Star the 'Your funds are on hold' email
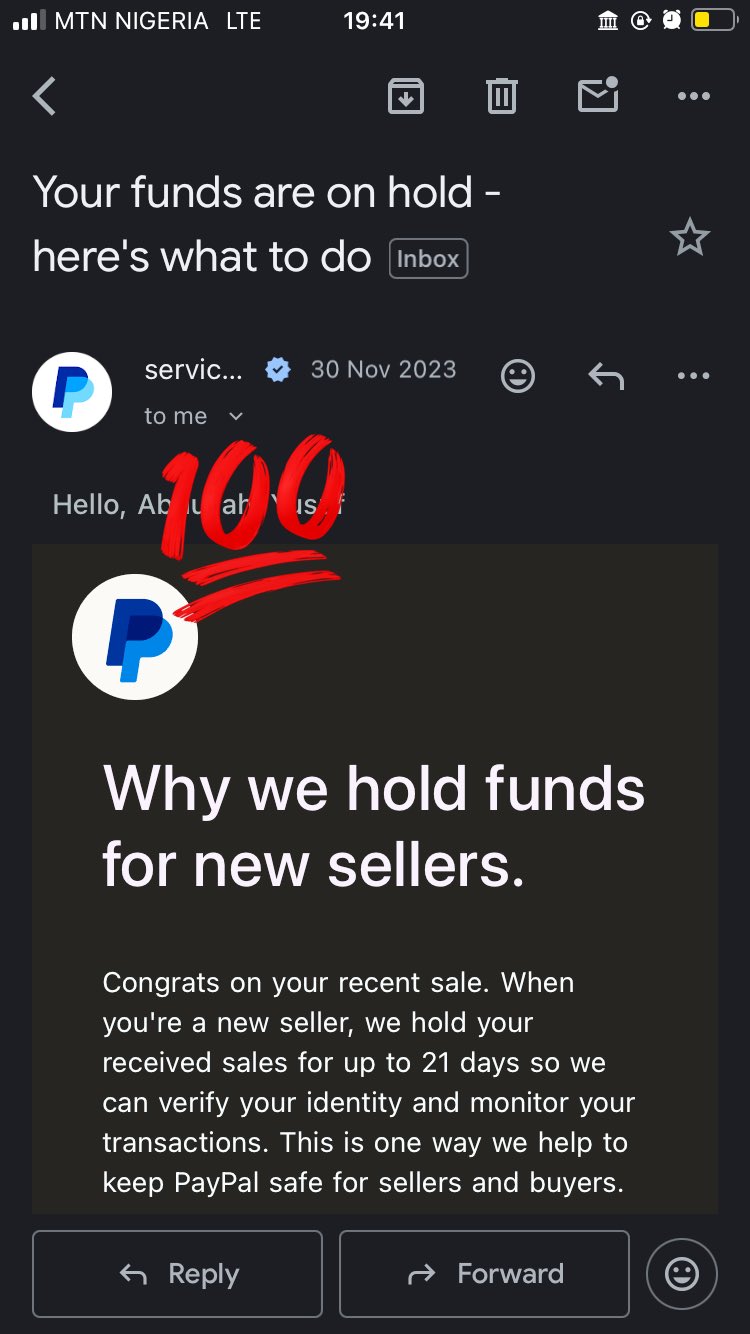 click(x=689, y=238)
